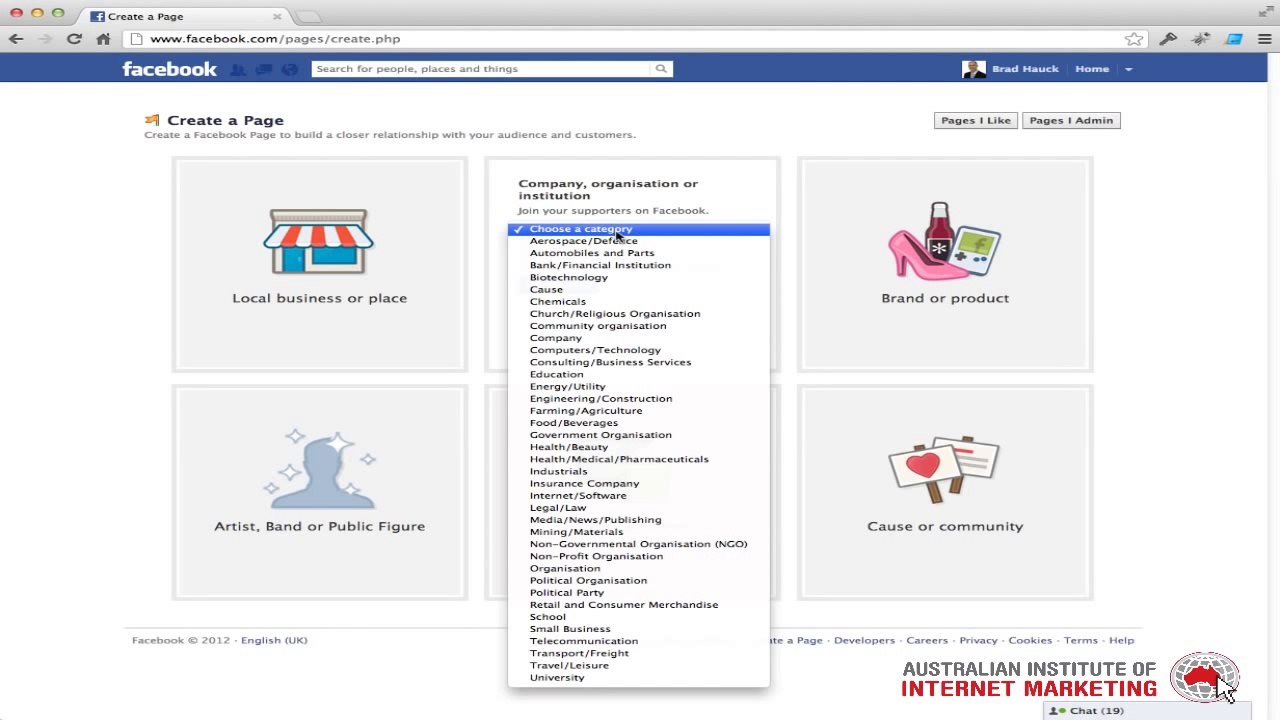Select Non-Governmental Organisation (NGO) category
Image resolution: width=1280 pixels, height=720 pixels.
coord(638,544)
